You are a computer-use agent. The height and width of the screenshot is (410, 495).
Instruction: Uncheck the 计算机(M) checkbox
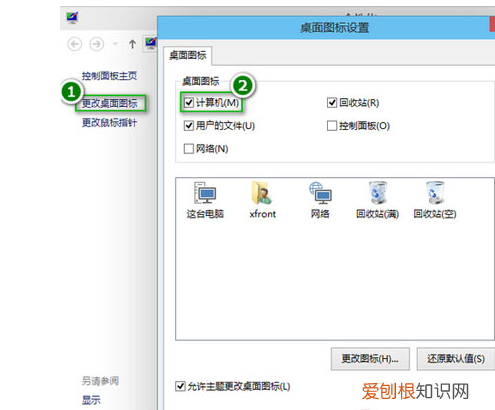click(189, 103)
